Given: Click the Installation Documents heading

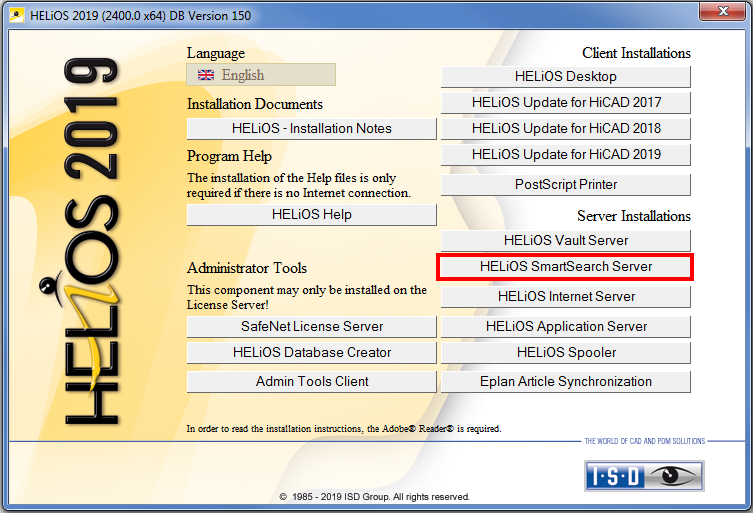Looking at the screenshot, I should pyautogui.click(x=255, y=104).
